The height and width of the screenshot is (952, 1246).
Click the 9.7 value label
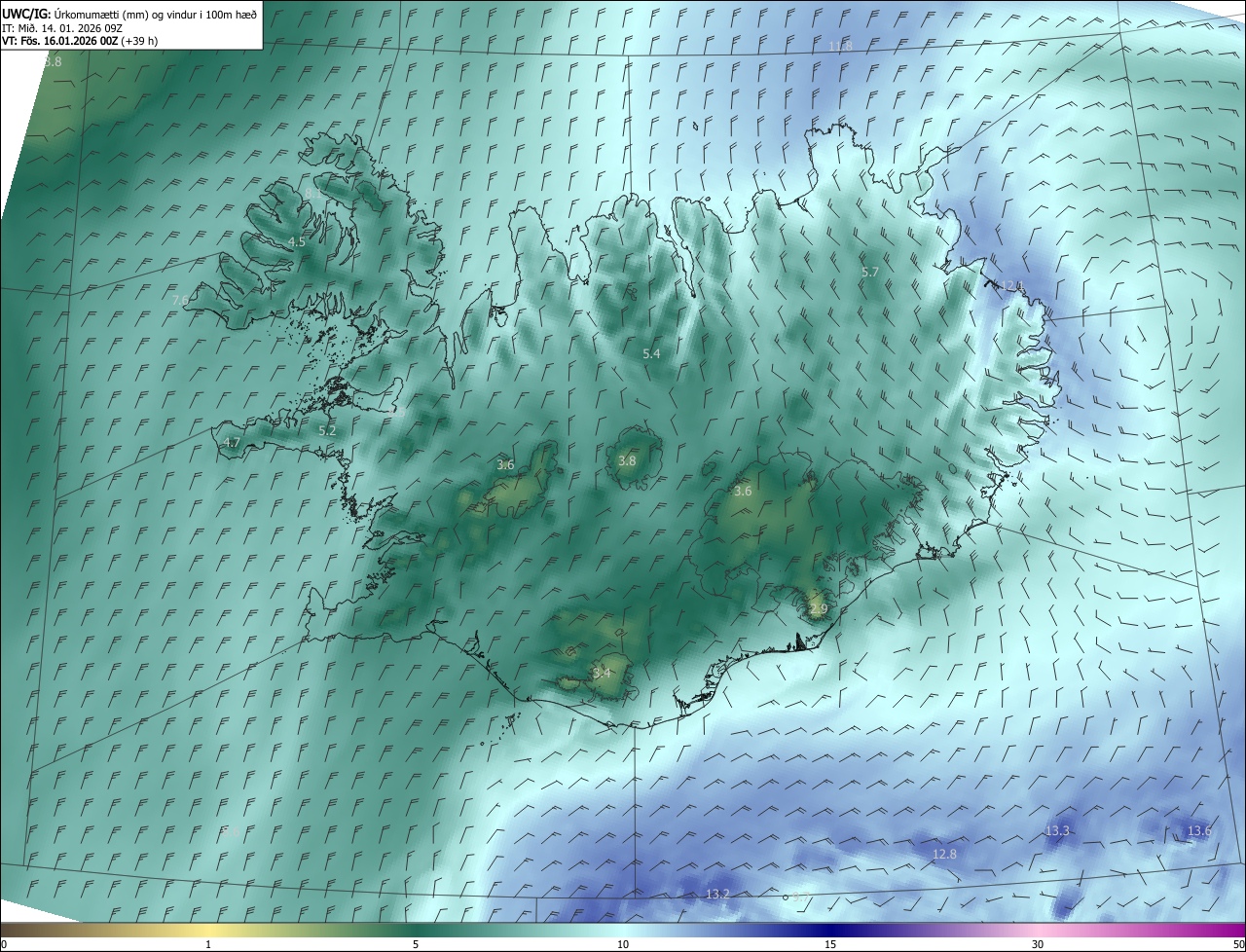[x=801, y=895]
